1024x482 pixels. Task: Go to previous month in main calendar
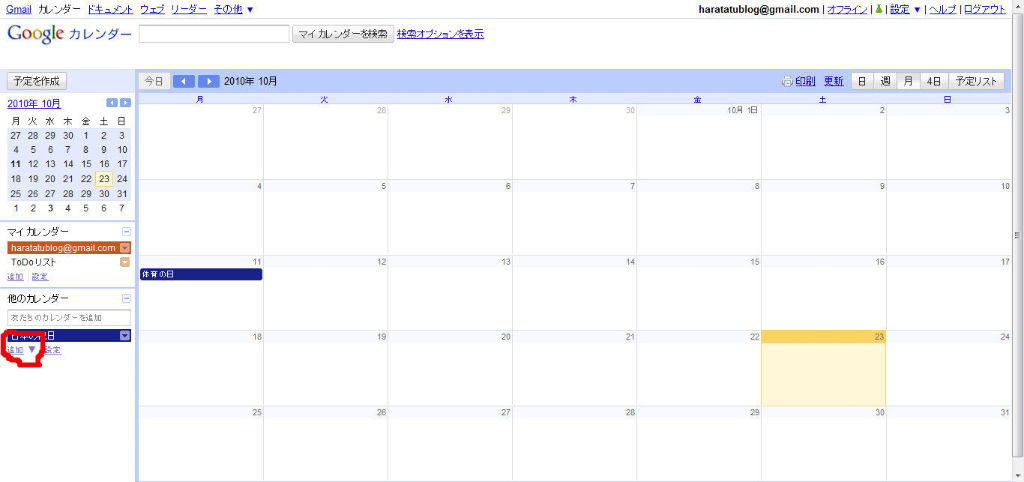pyautogui.click(x=184, y=82)
